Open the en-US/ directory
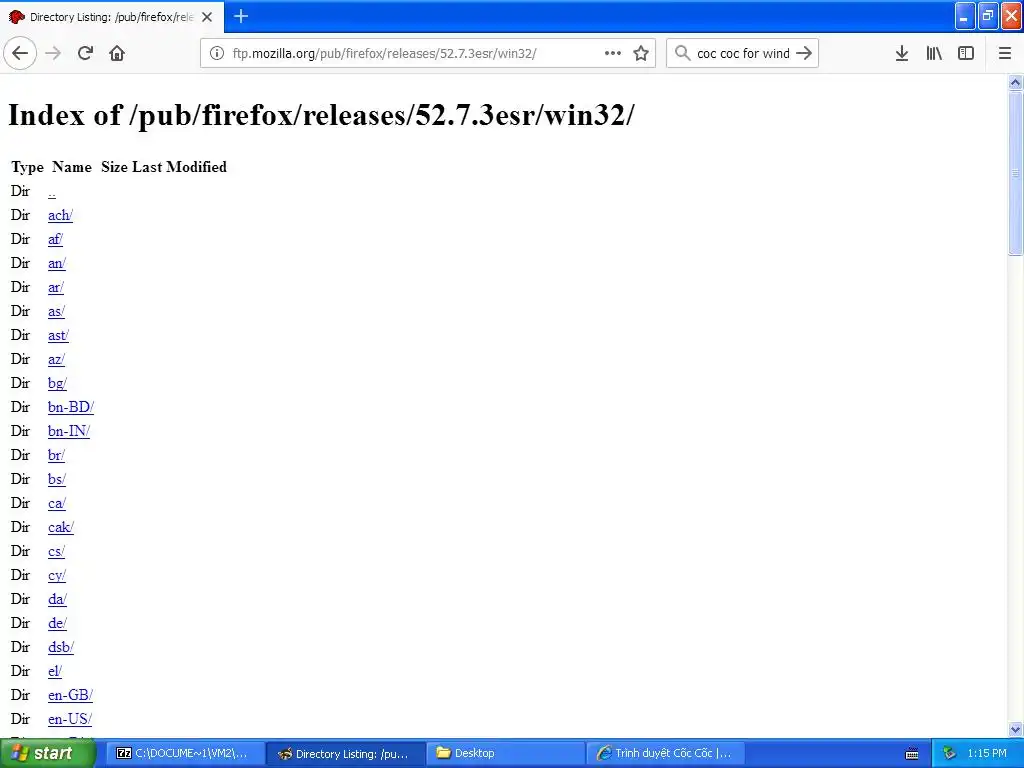 tap(70, 720)
